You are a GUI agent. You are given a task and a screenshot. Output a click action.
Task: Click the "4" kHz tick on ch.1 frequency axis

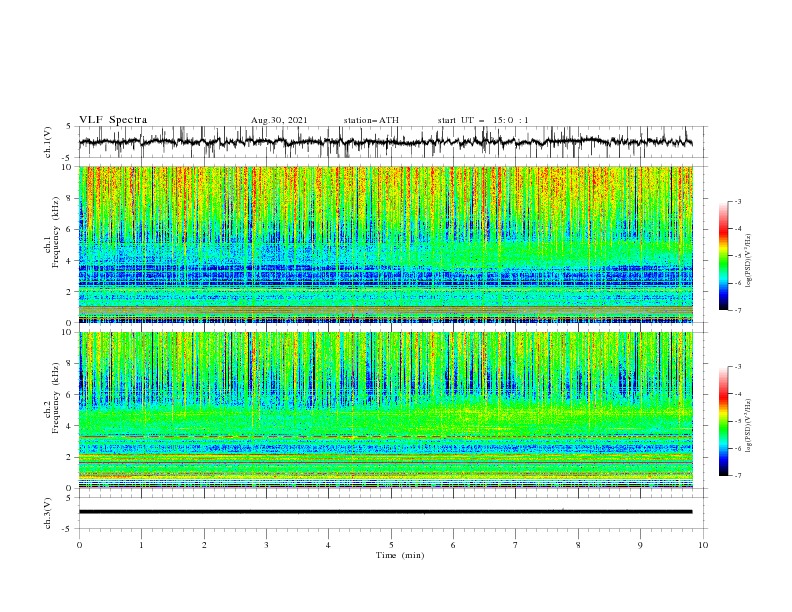[x=70, y=261]
